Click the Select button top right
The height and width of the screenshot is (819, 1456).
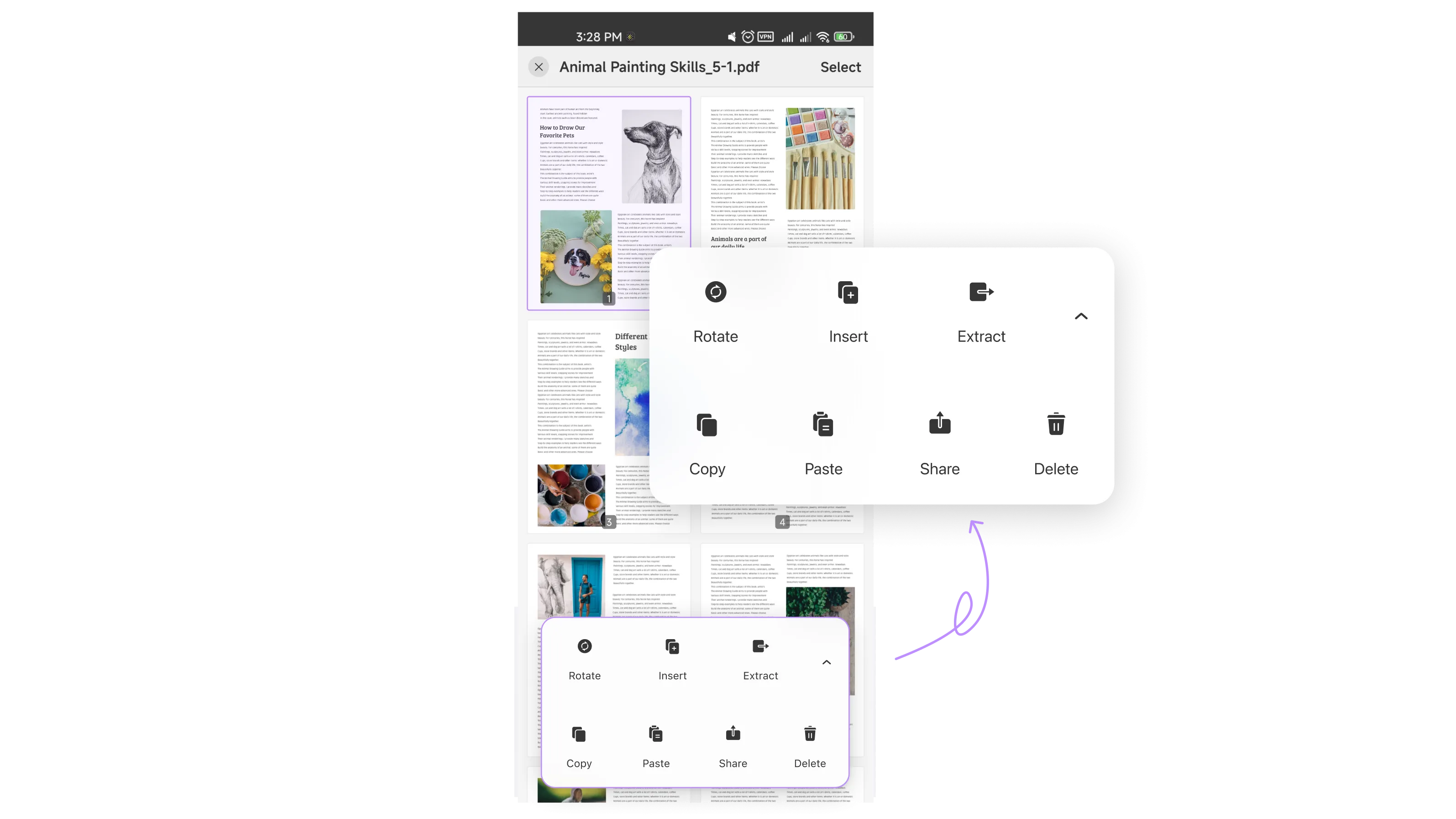tap(840, 67)
